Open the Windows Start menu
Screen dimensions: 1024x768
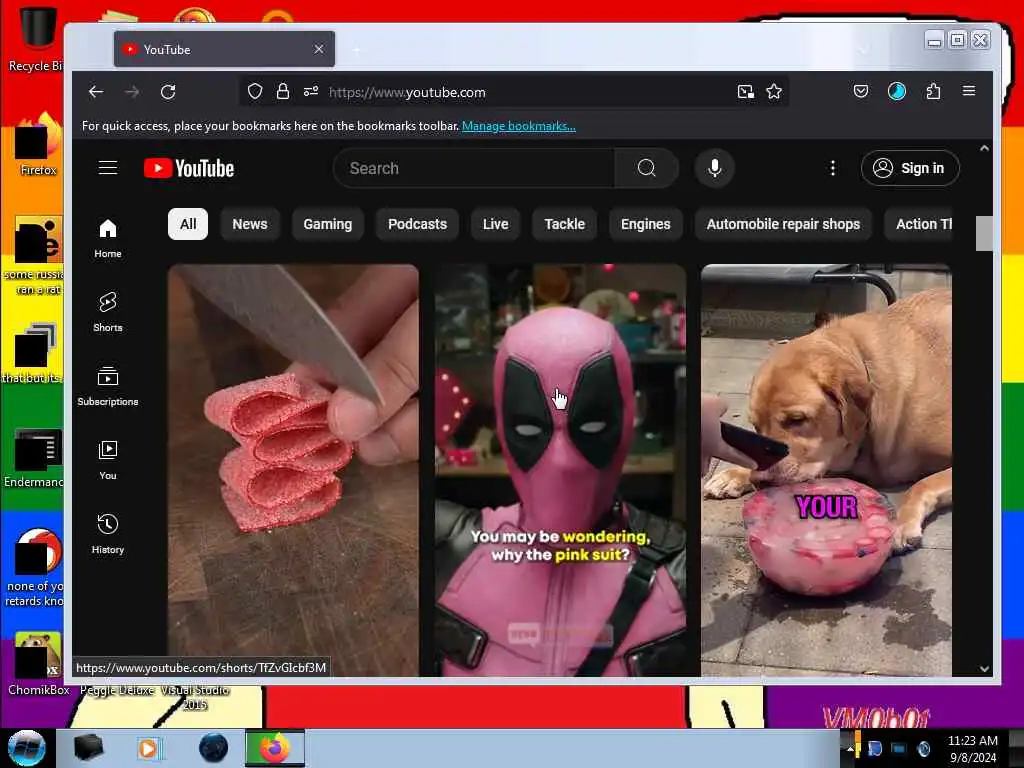pyautogui.click(x=27, y=748)
